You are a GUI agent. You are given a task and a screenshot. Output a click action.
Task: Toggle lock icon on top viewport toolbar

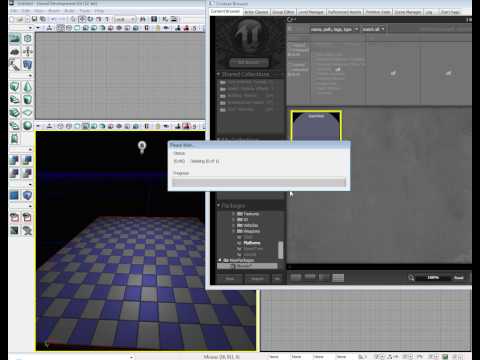157,28
